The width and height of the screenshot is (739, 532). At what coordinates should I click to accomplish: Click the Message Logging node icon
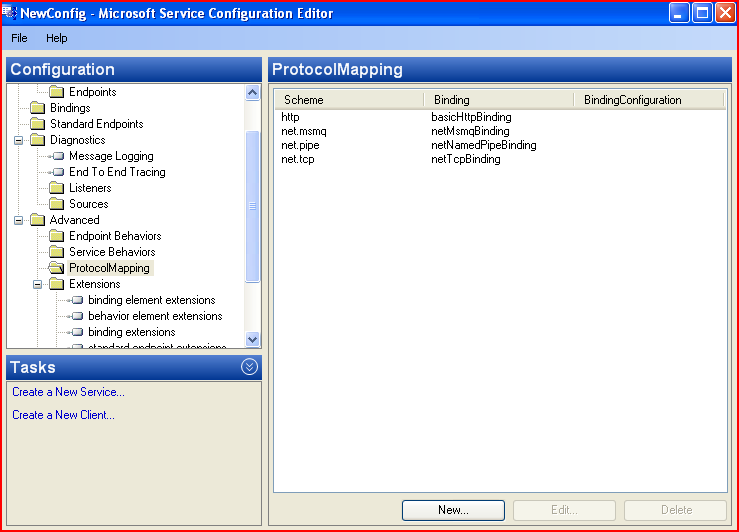click(57, 156)
